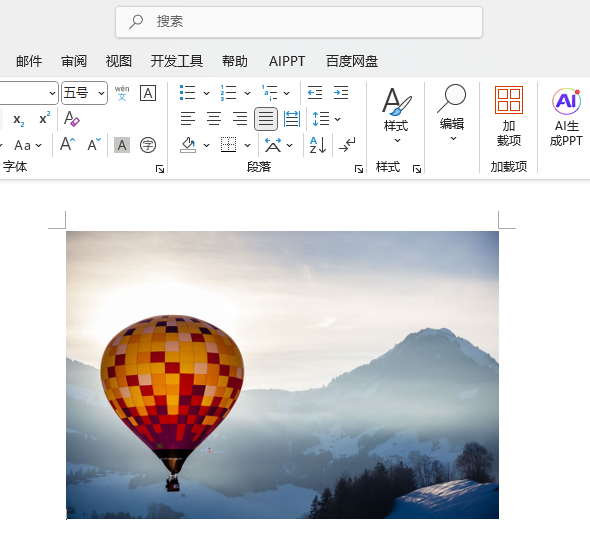This screenshot has width=590, height=555.
Task: Open the 审阅 ribbon tab
Action: 74,61
